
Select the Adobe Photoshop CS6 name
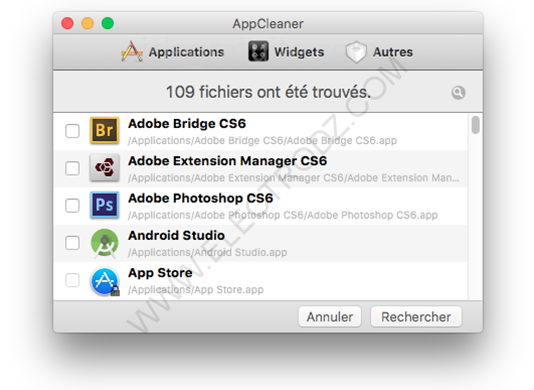[x=201, y=199]
